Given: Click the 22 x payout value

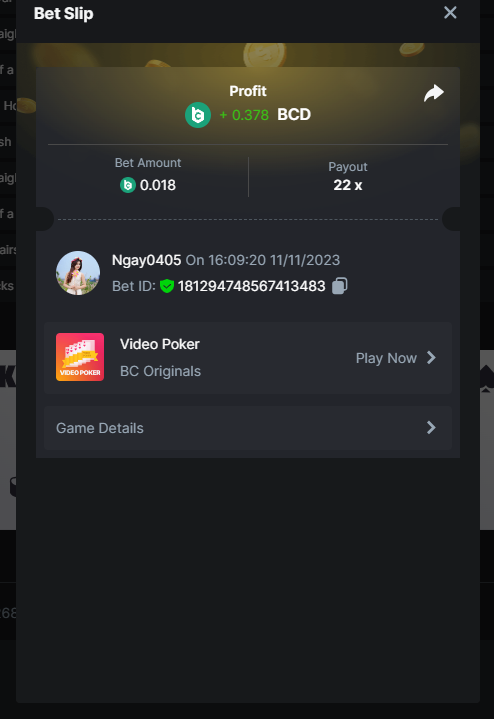Looking at the screenshot, I should (348, 185).
